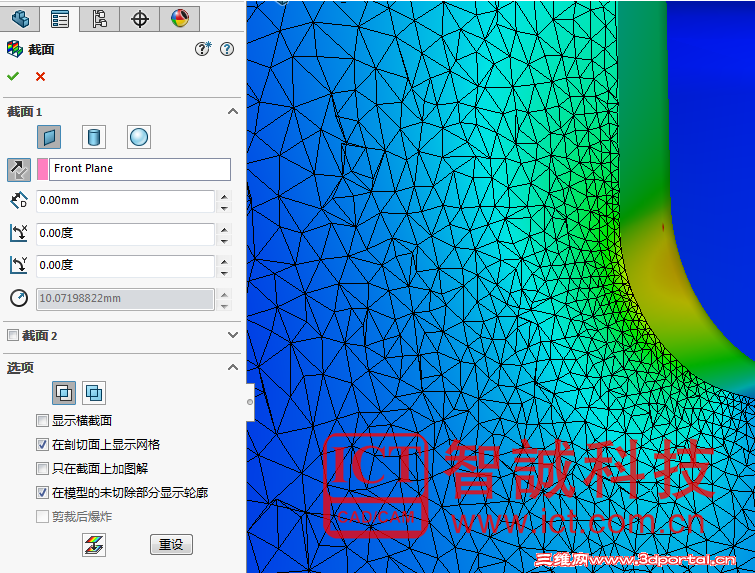
Task: Edit the Y rotation 0.00度 field
Action: click(125, 266)
